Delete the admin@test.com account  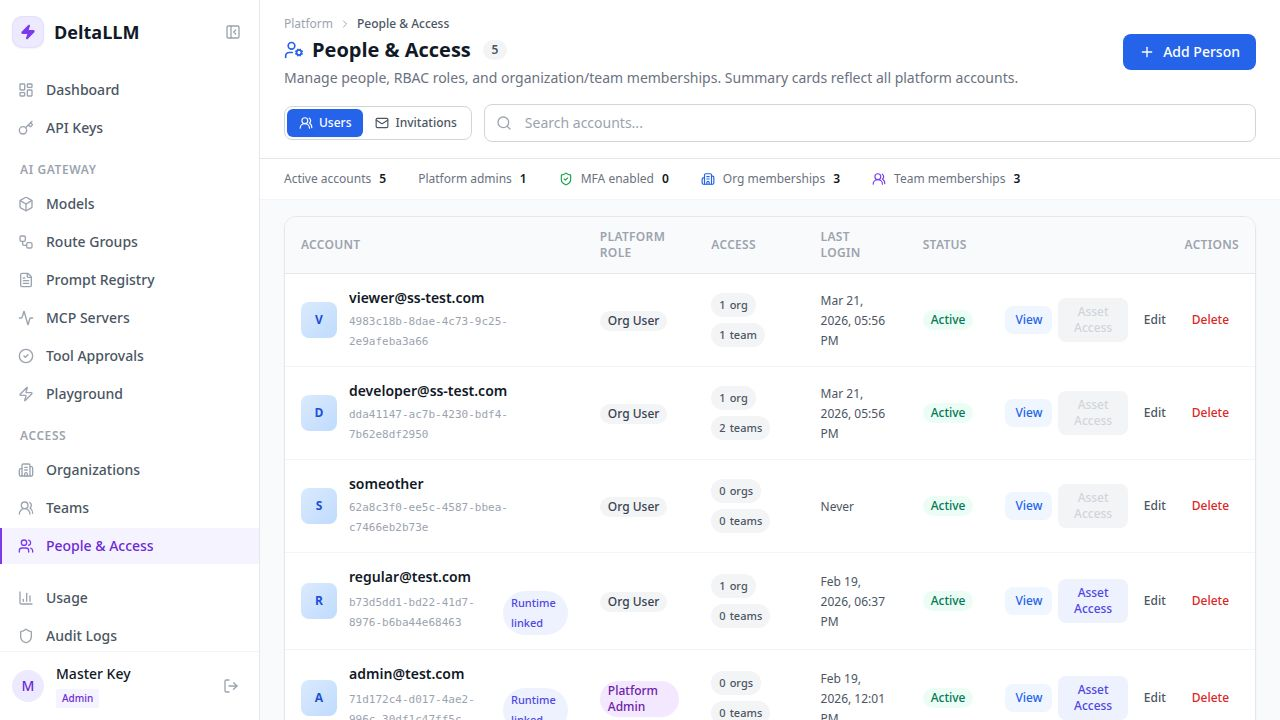click(1210, 698)
